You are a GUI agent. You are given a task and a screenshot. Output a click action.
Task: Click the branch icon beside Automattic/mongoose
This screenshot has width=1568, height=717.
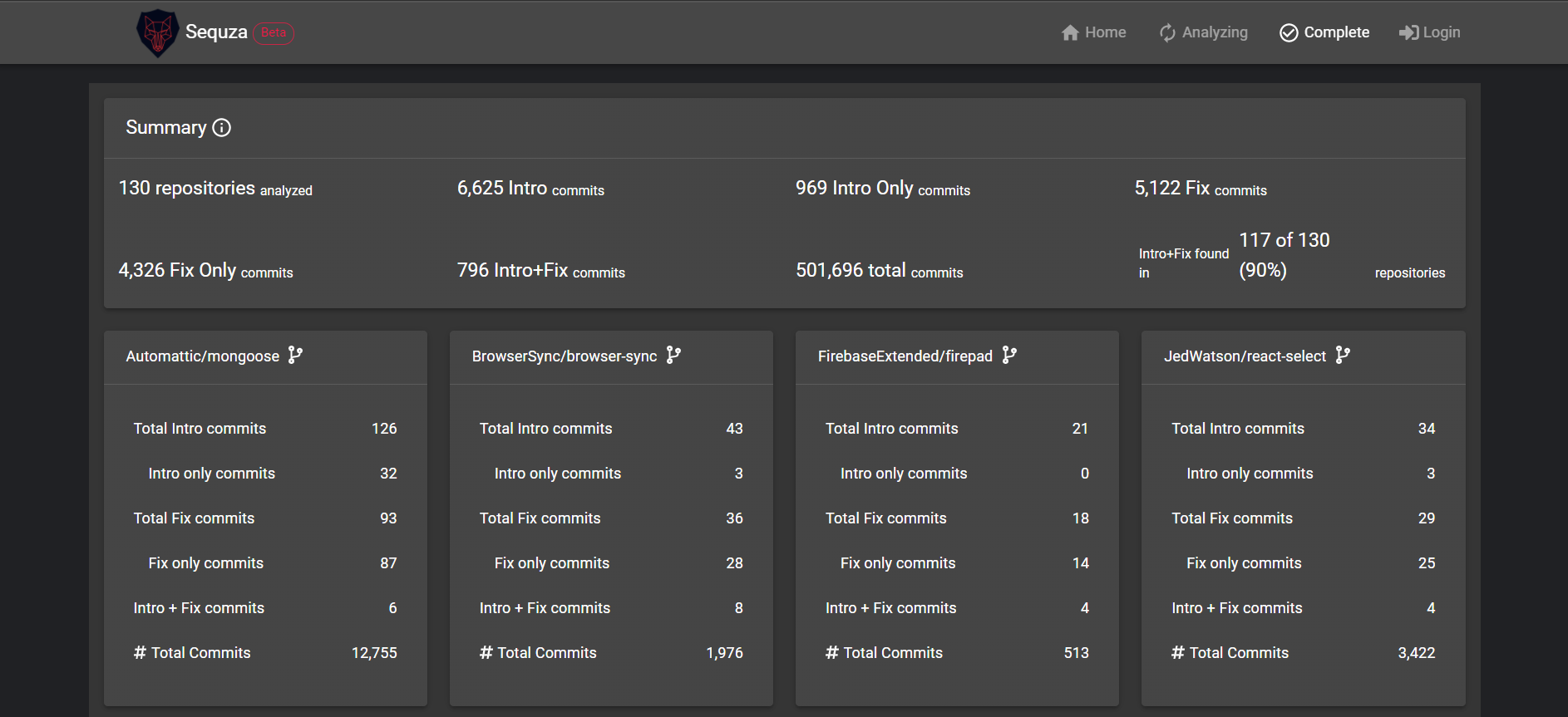pos(295,356)
